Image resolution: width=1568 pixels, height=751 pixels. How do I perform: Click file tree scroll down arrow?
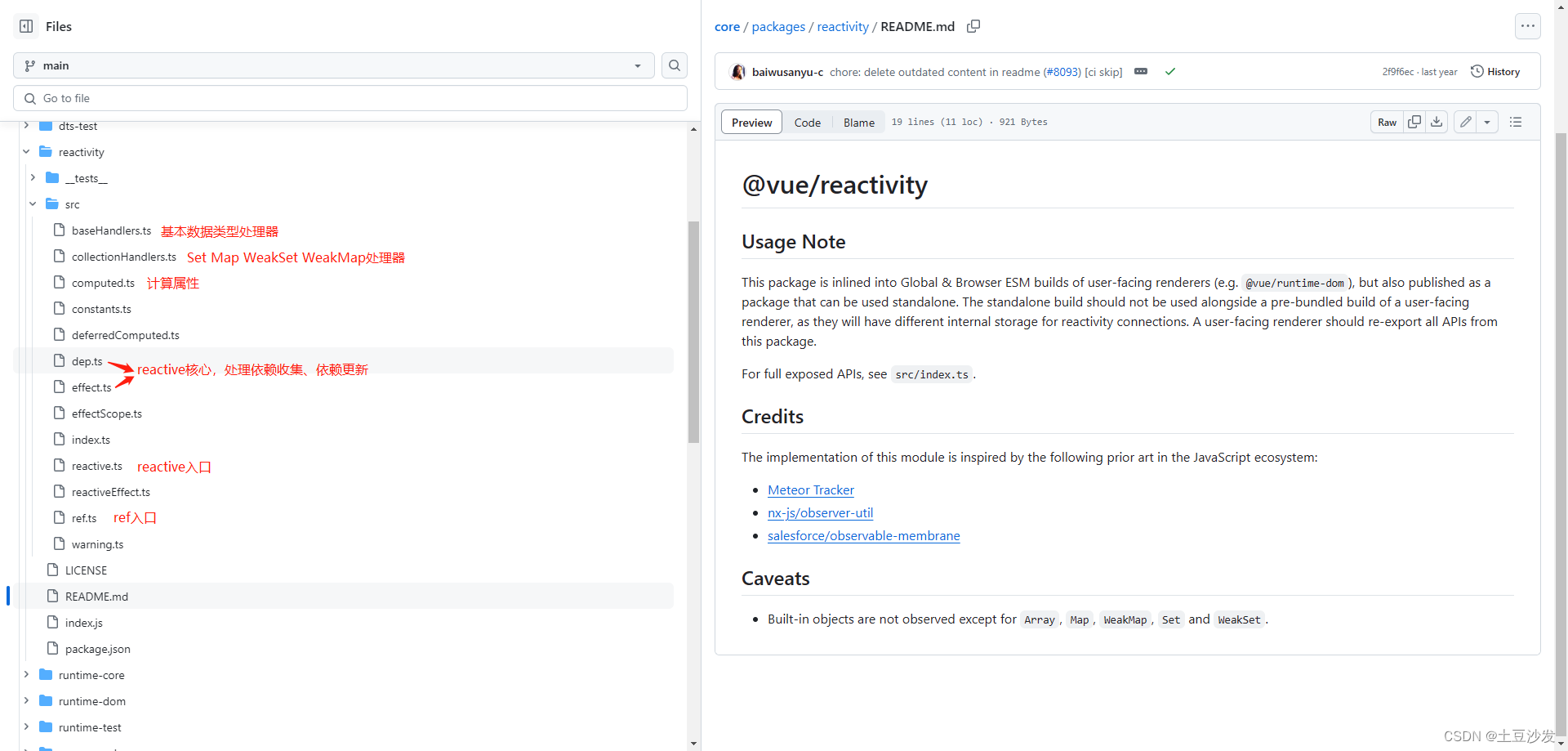point(693,744)
